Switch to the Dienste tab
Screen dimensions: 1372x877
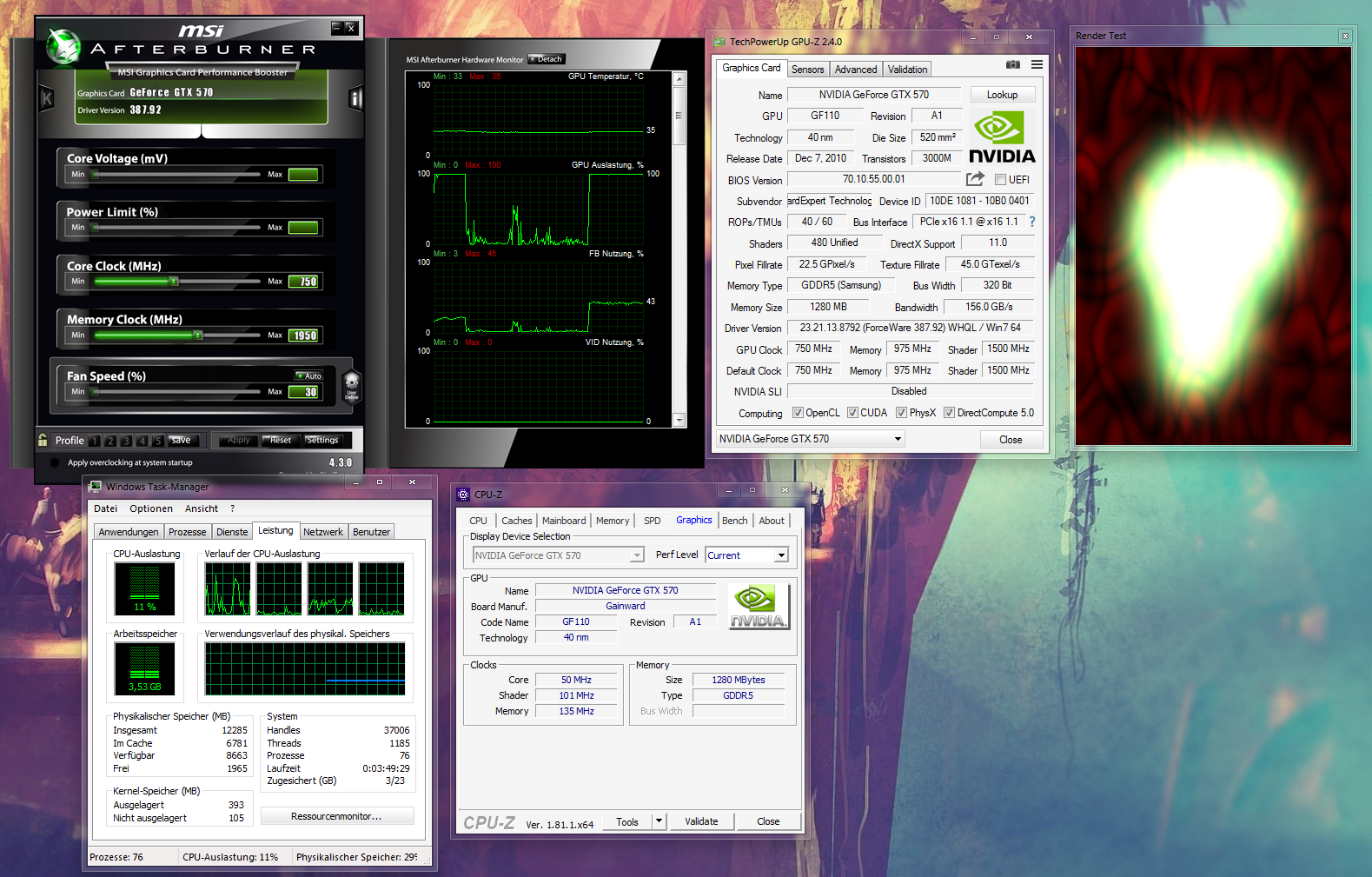click(x=232, y=532)
